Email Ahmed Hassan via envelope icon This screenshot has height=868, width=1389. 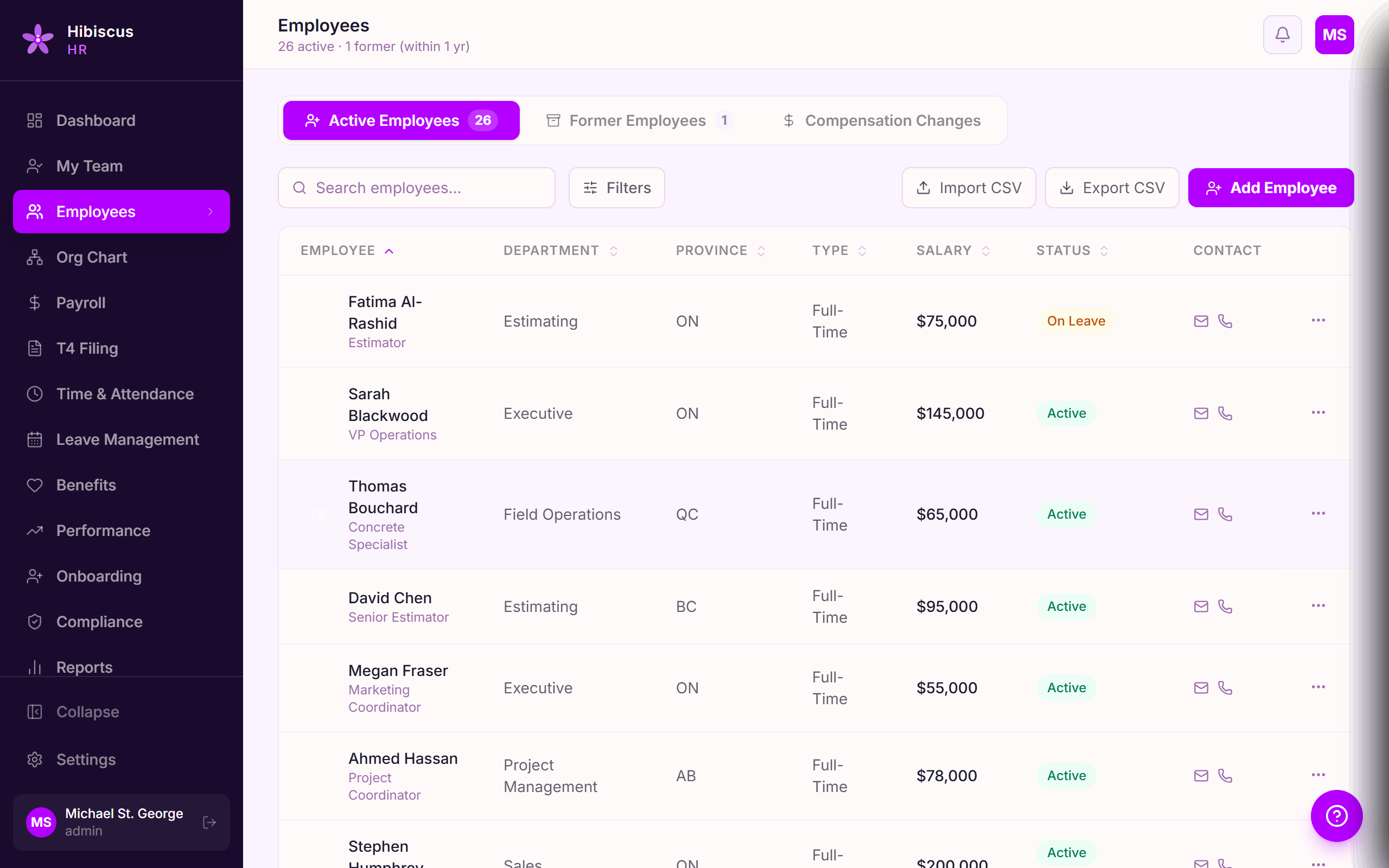point(1201,776)
